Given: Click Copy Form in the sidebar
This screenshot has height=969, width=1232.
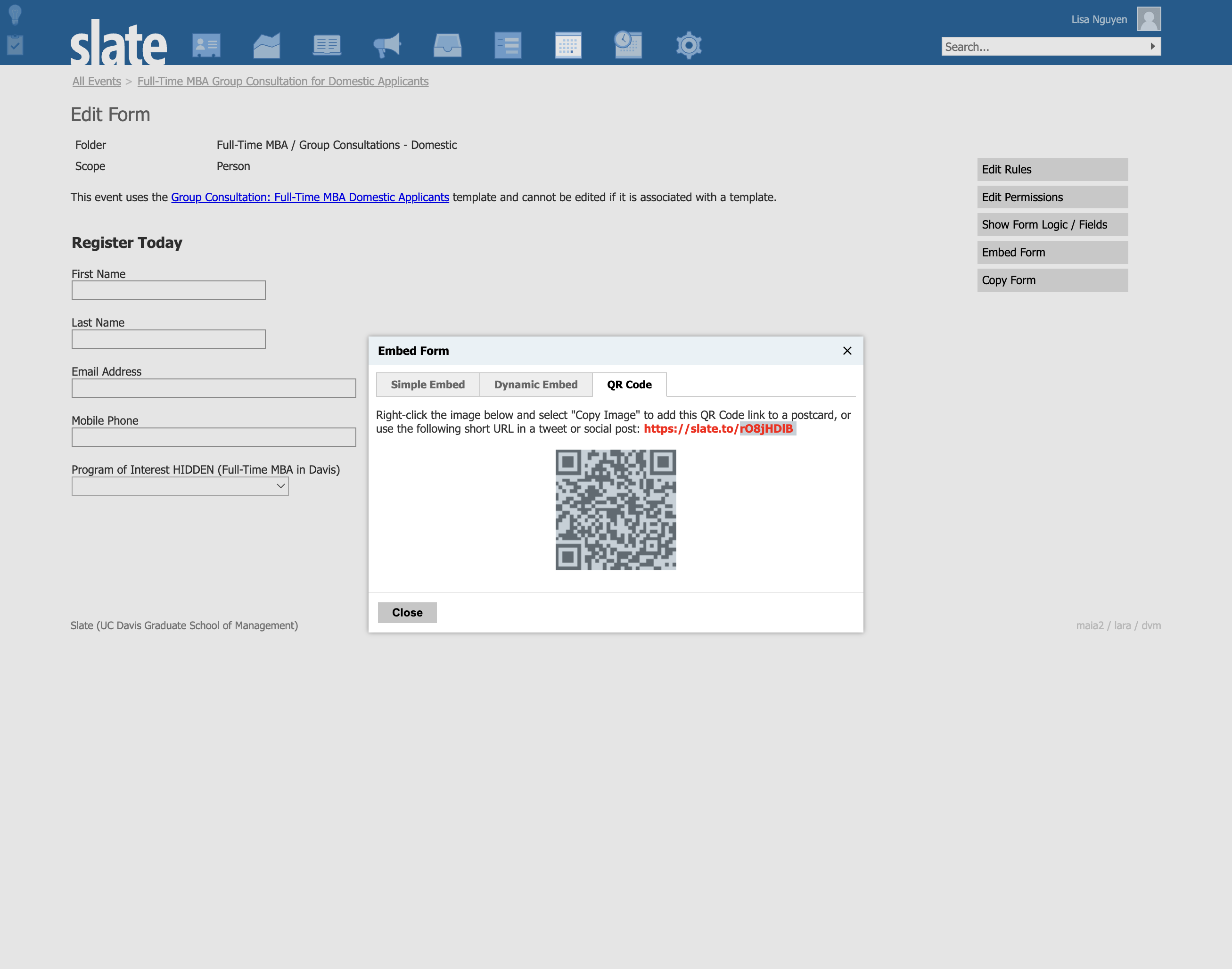Looking at the screenshot, I should coord(1053,280).
